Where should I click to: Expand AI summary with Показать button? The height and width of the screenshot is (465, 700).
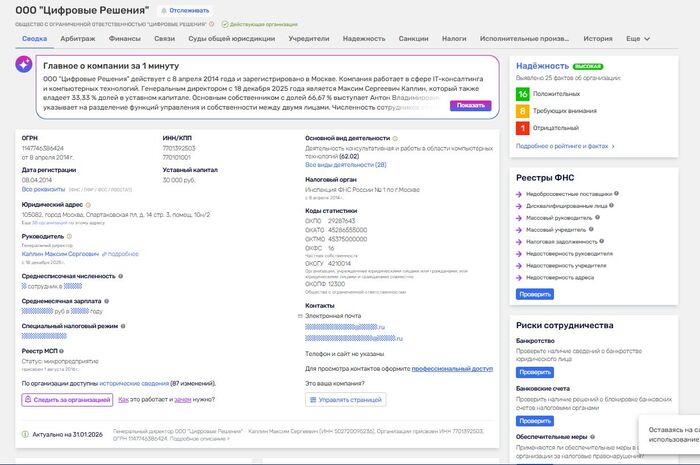click(x=470, y=104)
